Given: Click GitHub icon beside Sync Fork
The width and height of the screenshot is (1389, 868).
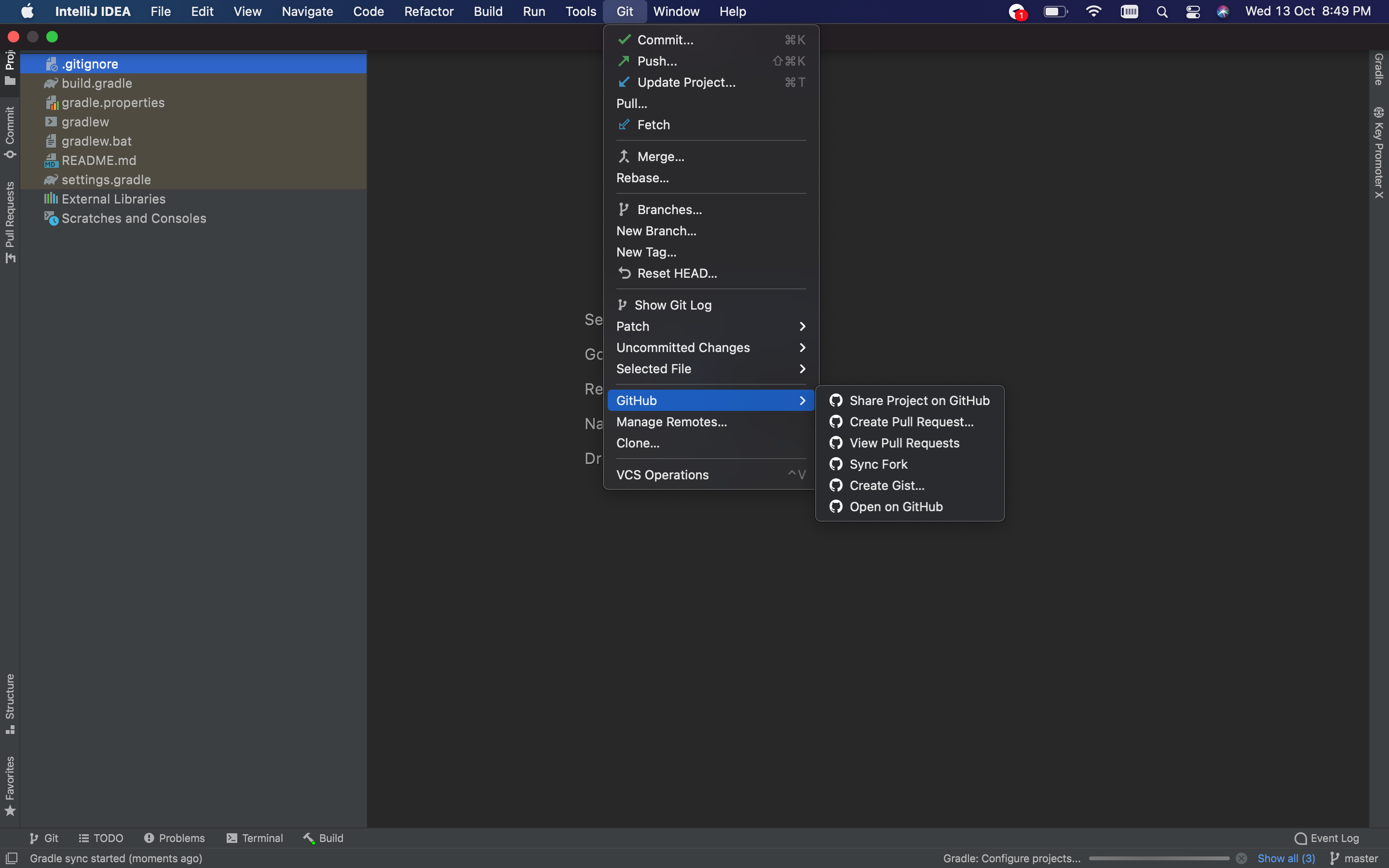Looking at the screenshot, I should (x=836, y=464).
